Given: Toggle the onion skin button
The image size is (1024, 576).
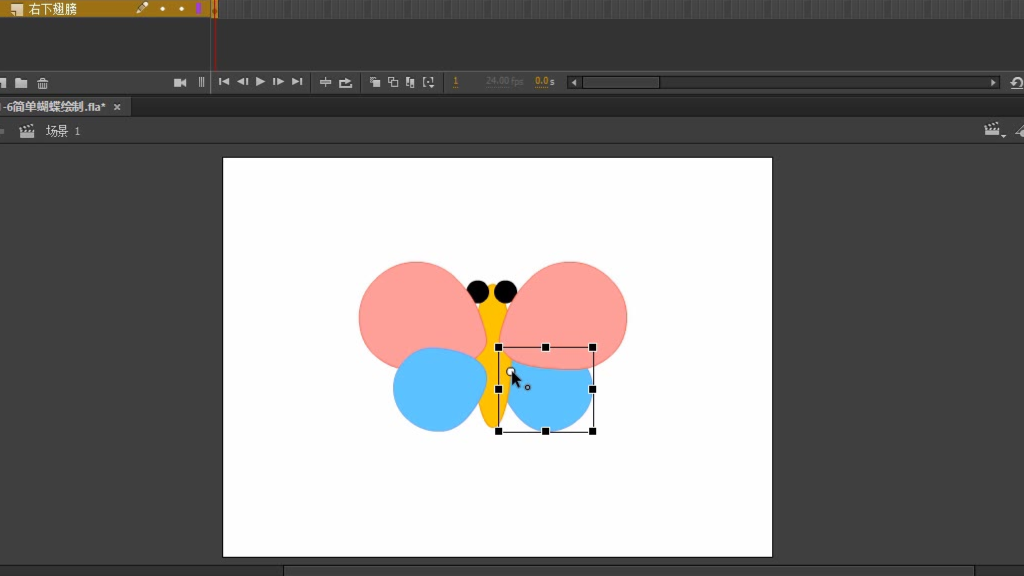Looking at the screenshot, I should 375,82.
